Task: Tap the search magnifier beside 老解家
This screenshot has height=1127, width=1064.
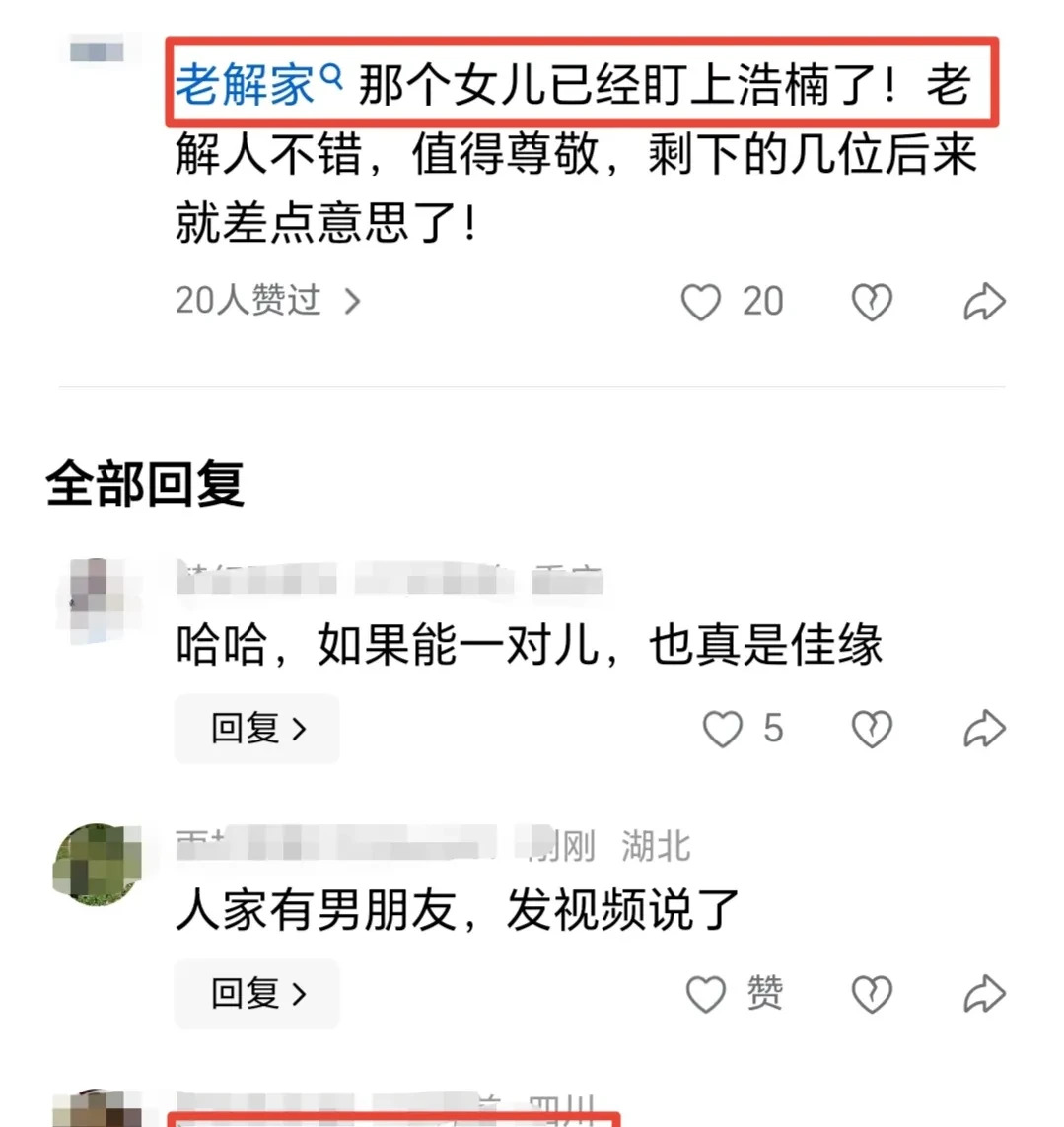Action: point(330,76)
